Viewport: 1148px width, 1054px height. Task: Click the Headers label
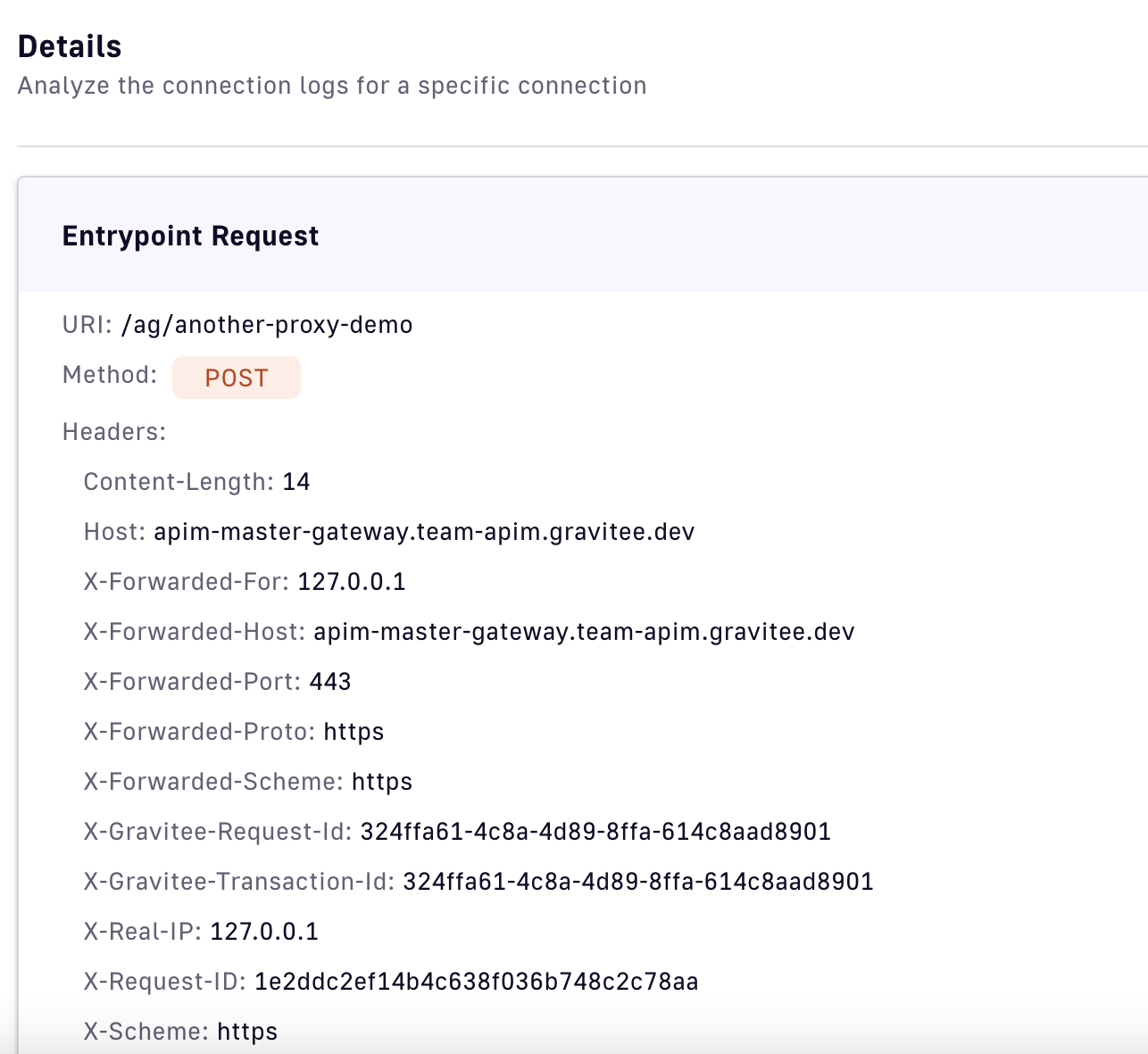(x=114, y=432)
